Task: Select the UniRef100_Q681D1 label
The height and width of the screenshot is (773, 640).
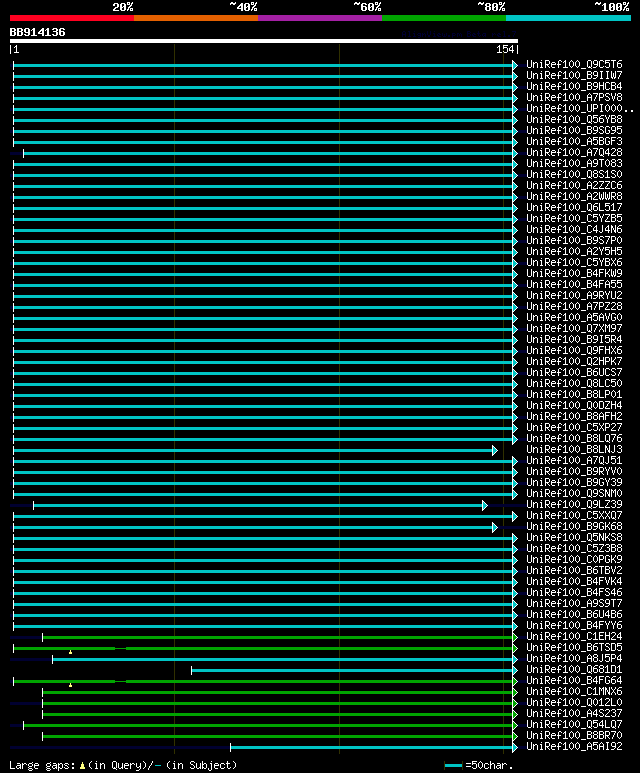Action: pyautogui.click(x=574, y=669)
